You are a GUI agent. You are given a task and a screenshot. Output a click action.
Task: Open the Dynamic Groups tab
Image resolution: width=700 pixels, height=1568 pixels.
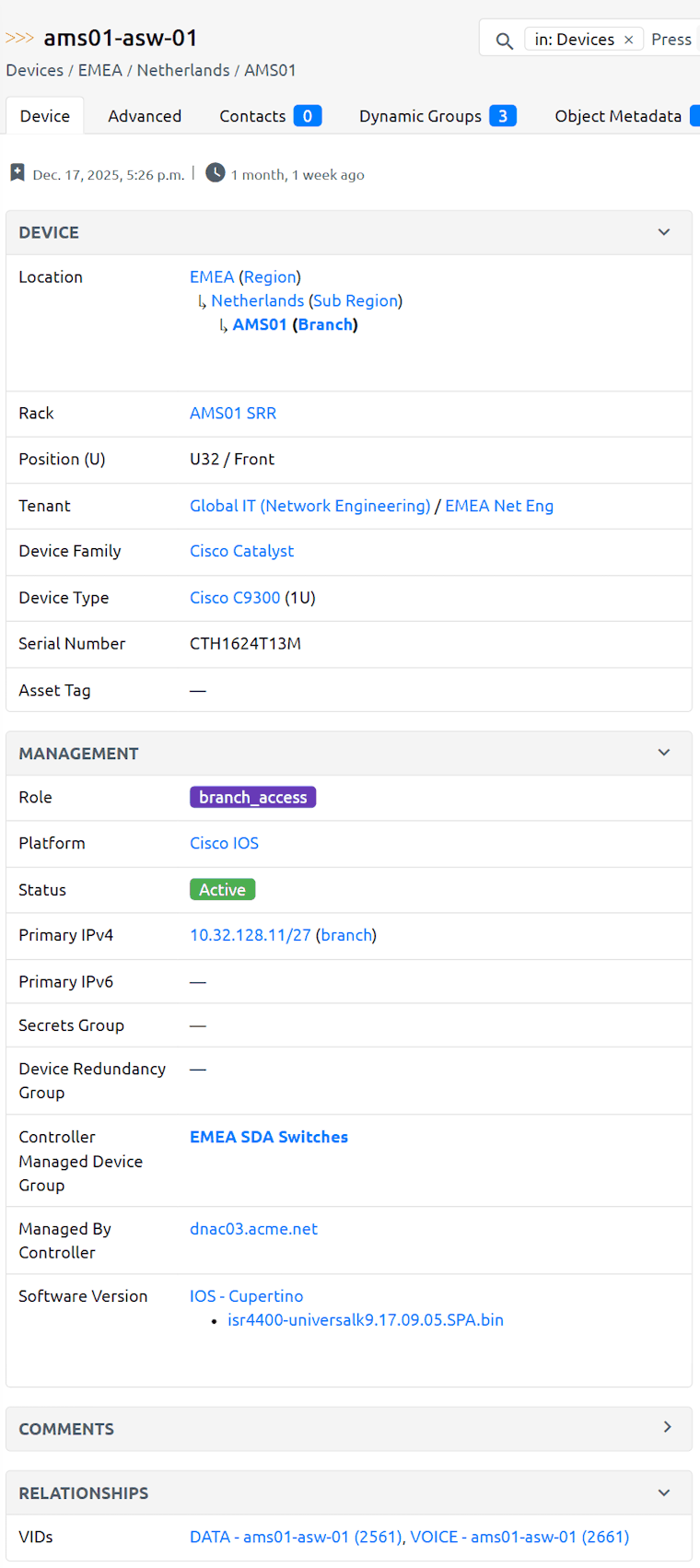(437, 116)
